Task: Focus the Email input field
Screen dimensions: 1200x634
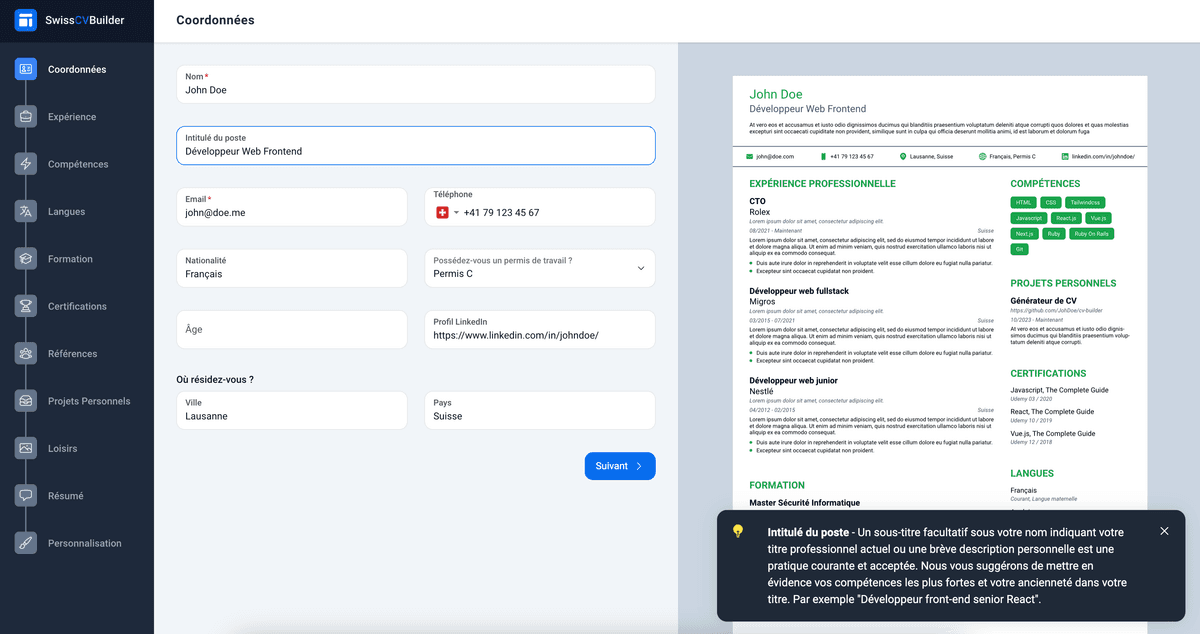Action: coord(291,213)
